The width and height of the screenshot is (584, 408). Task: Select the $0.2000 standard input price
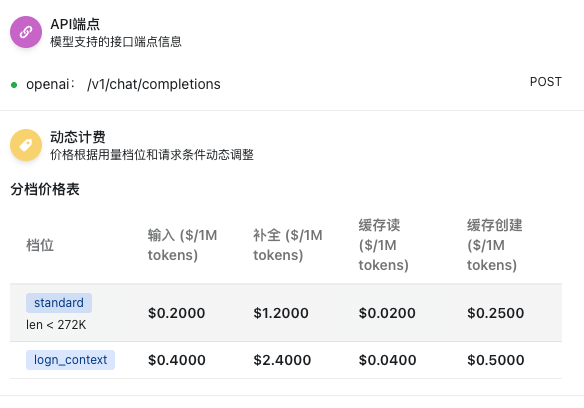coord(177,313)
